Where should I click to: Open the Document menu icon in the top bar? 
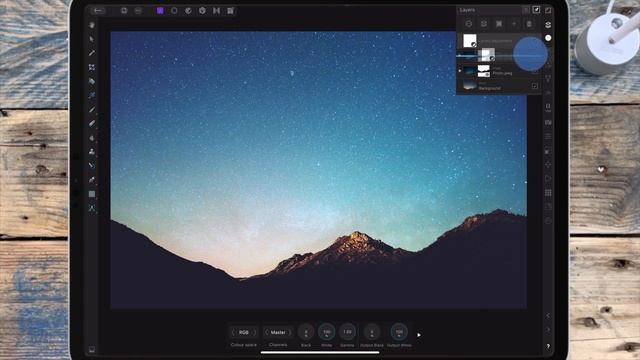124,11
